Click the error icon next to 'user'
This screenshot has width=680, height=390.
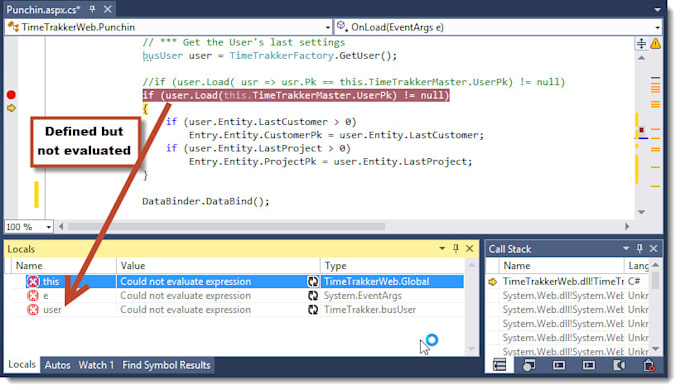pos(33,310)
